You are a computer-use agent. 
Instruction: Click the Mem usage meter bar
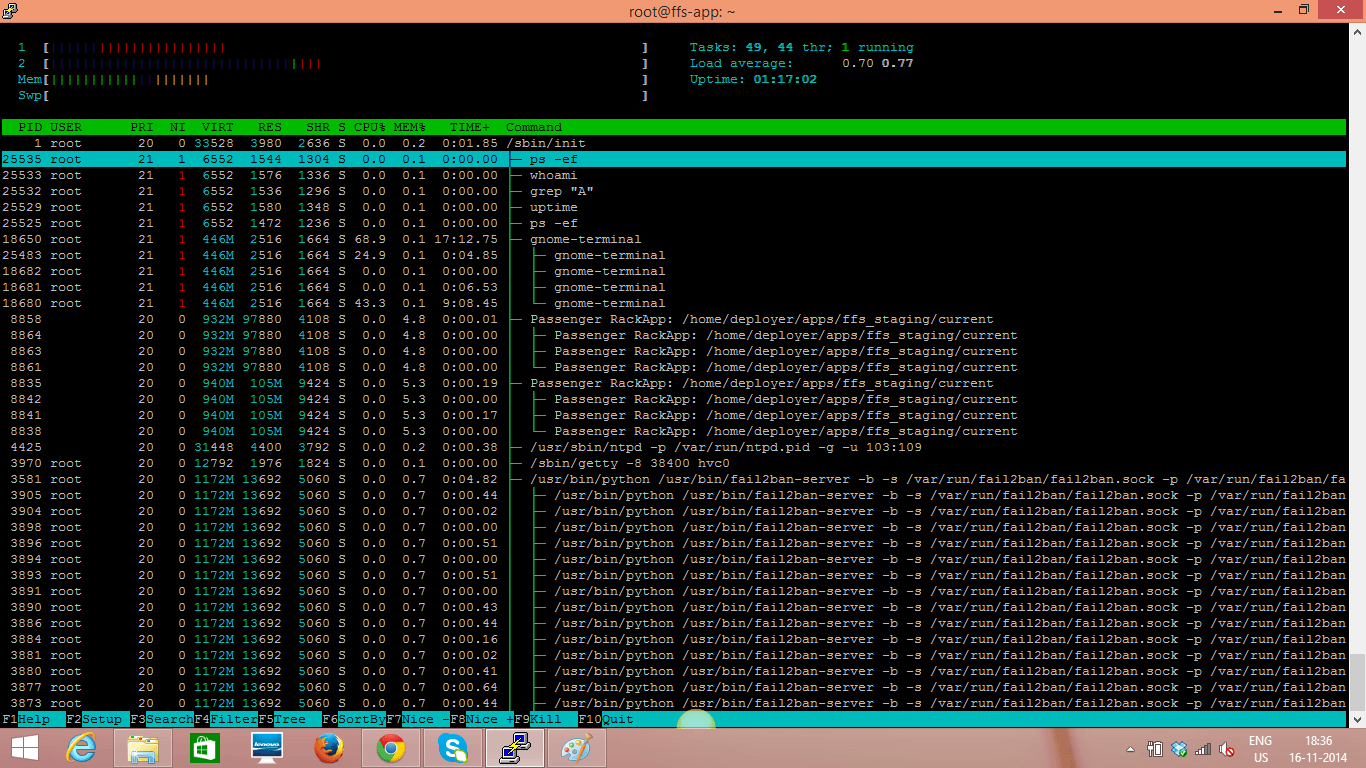(346, 79)
